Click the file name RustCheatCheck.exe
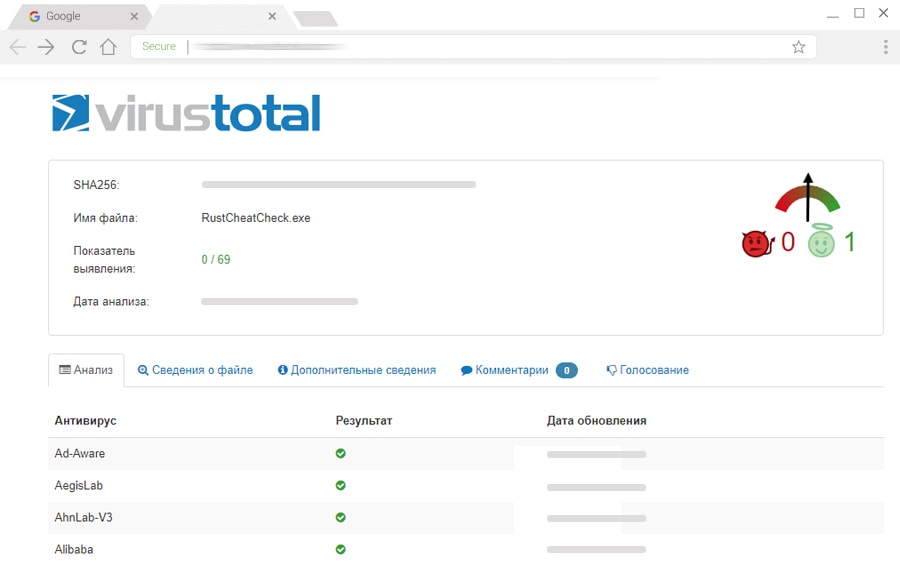This screenshot has width=900, height=562. [x=256, y=218]
